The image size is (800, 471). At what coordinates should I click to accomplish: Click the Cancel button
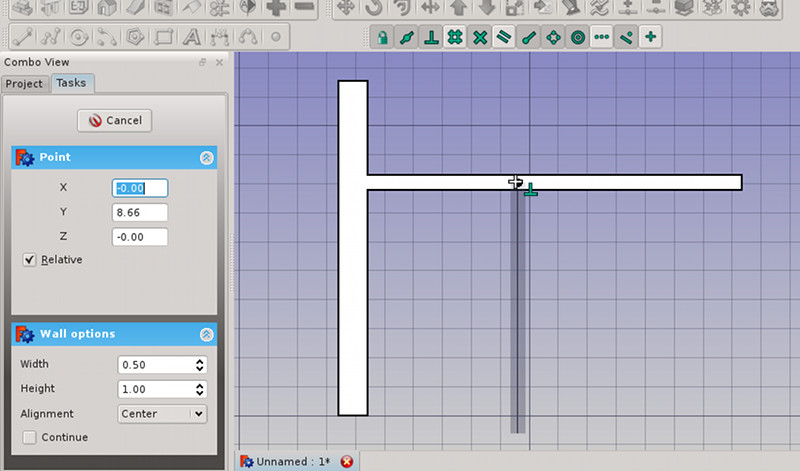tap(115, 121)
